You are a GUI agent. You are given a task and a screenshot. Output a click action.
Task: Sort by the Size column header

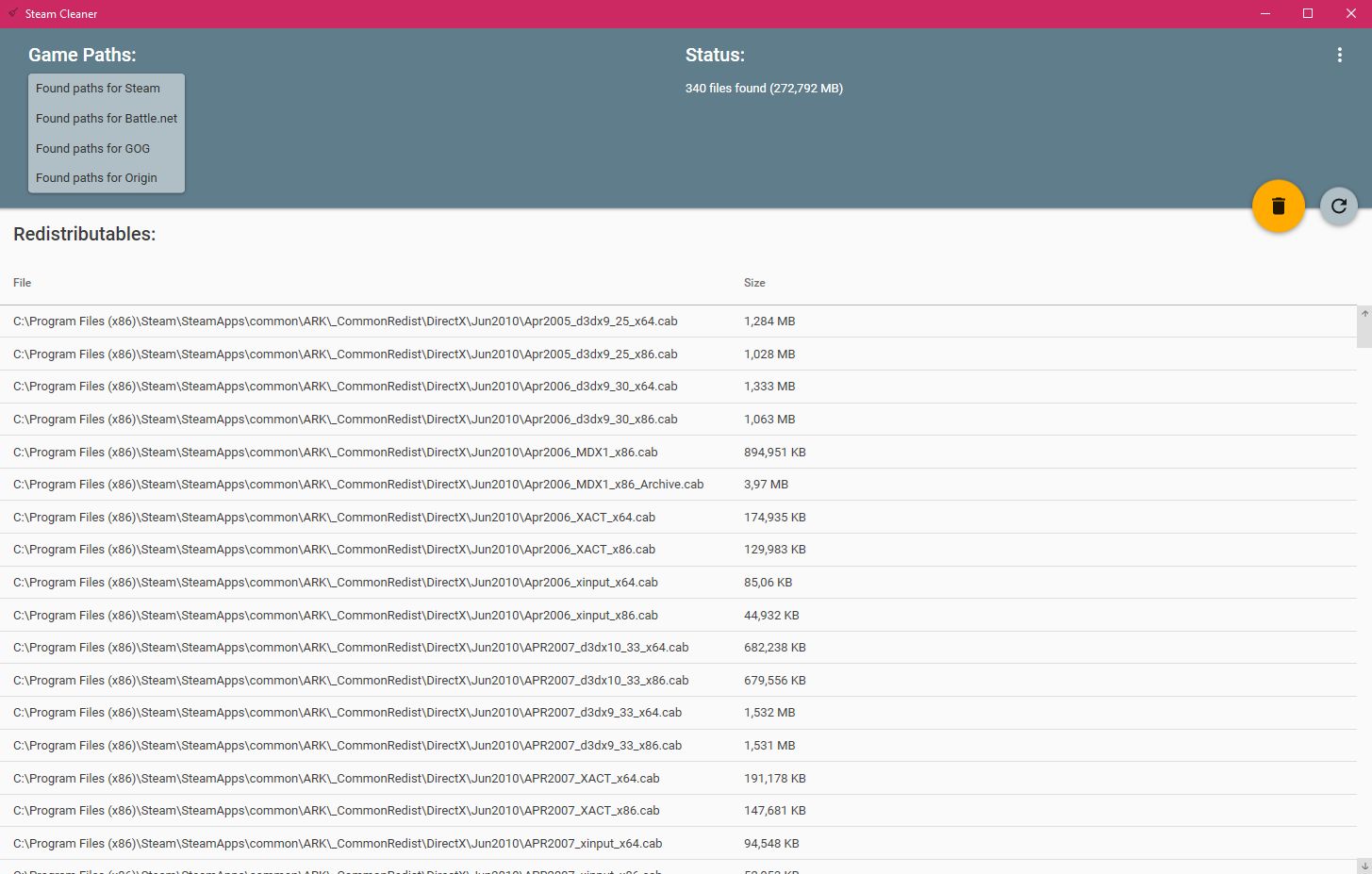coord(754,283)
